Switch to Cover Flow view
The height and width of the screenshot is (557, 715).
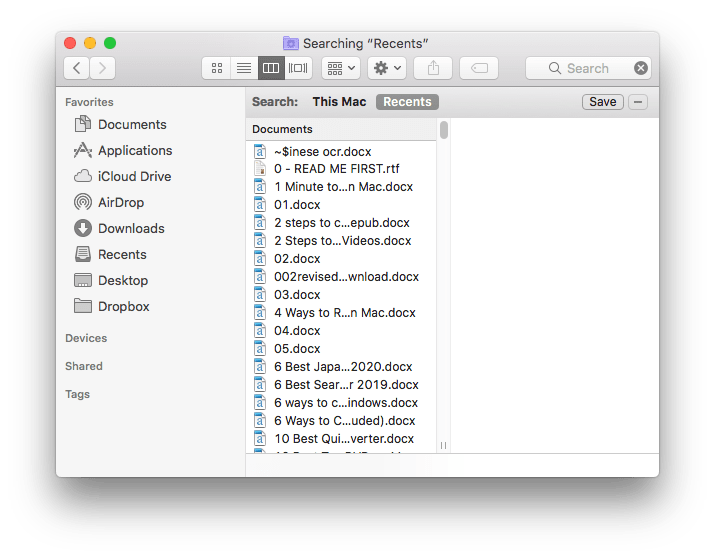298,68
